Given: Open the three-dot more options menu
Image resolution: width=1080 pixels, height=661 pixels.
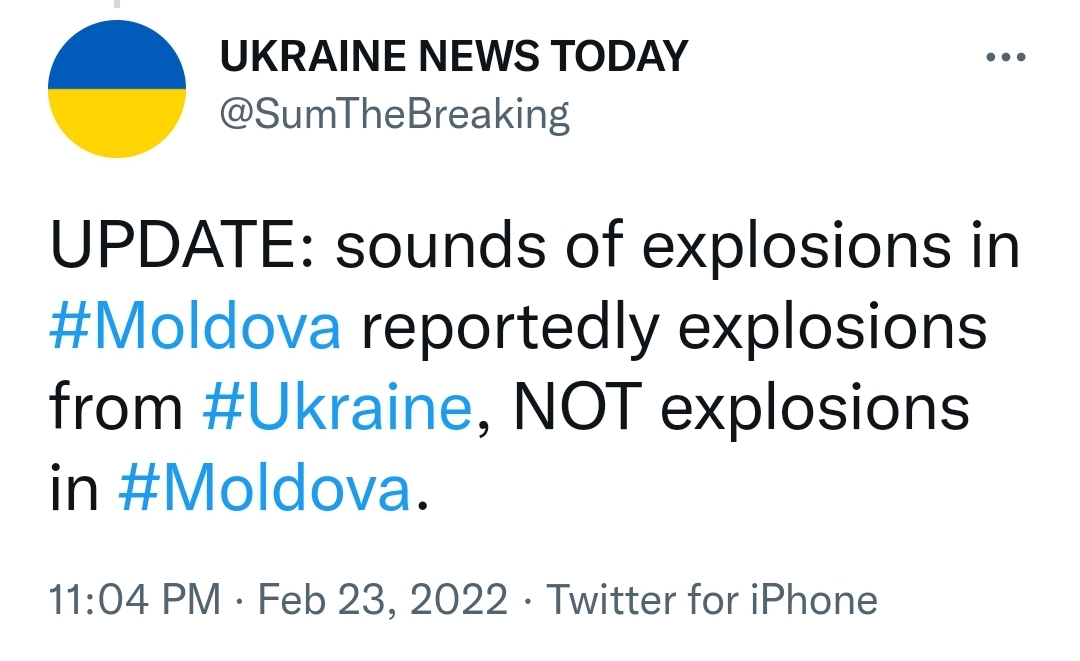Looking at the screenshot, I should (1006, 58).
